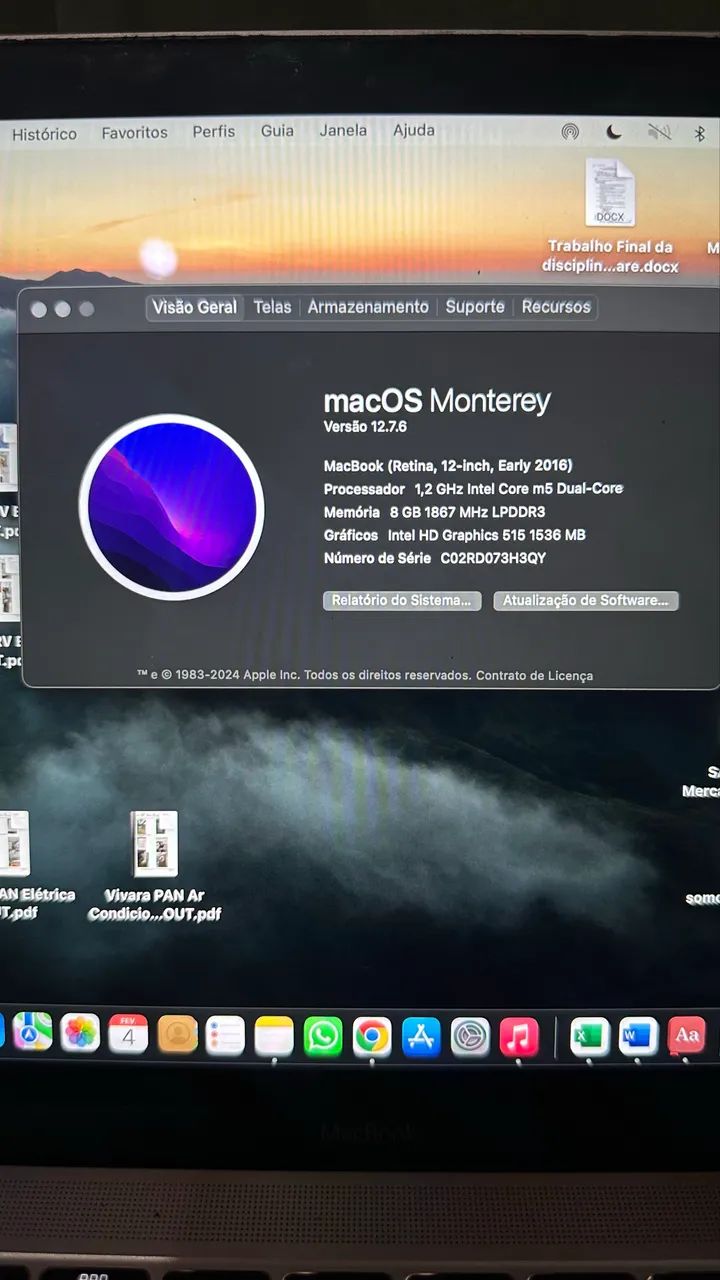Click the Processador 1,2 GHz Intel Core m5 line
Screen dimensions: 720x1280
pyautogui.click(x=473, y=489)
